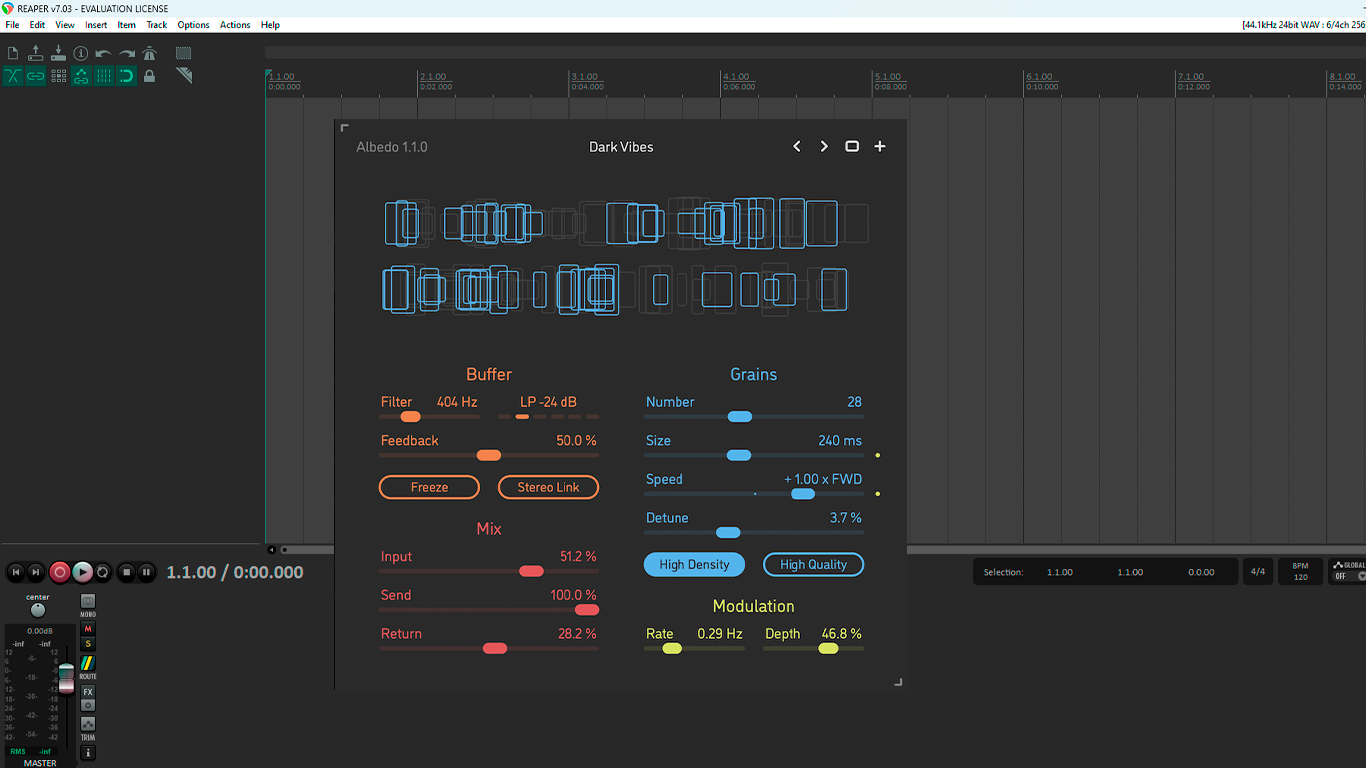Undo the last action
Image resolution: width=1366 pixels, height=768 pixels.
click(104, 53)
